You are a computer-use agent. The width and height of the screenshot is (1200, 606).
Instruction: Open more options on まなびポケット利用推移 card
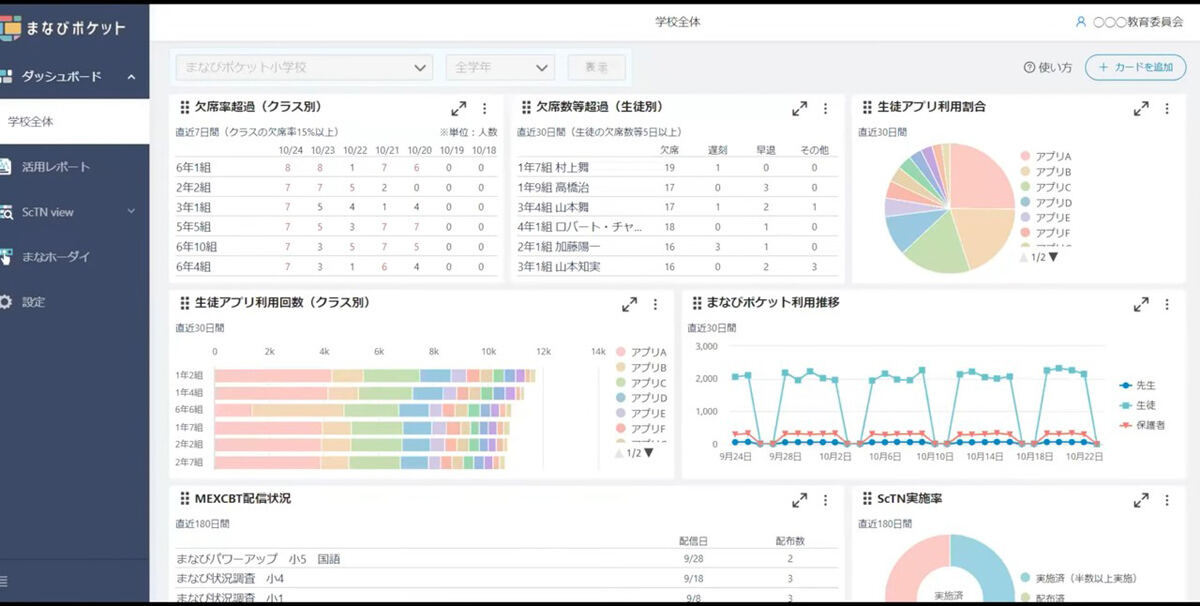[x=1166, y=304]
